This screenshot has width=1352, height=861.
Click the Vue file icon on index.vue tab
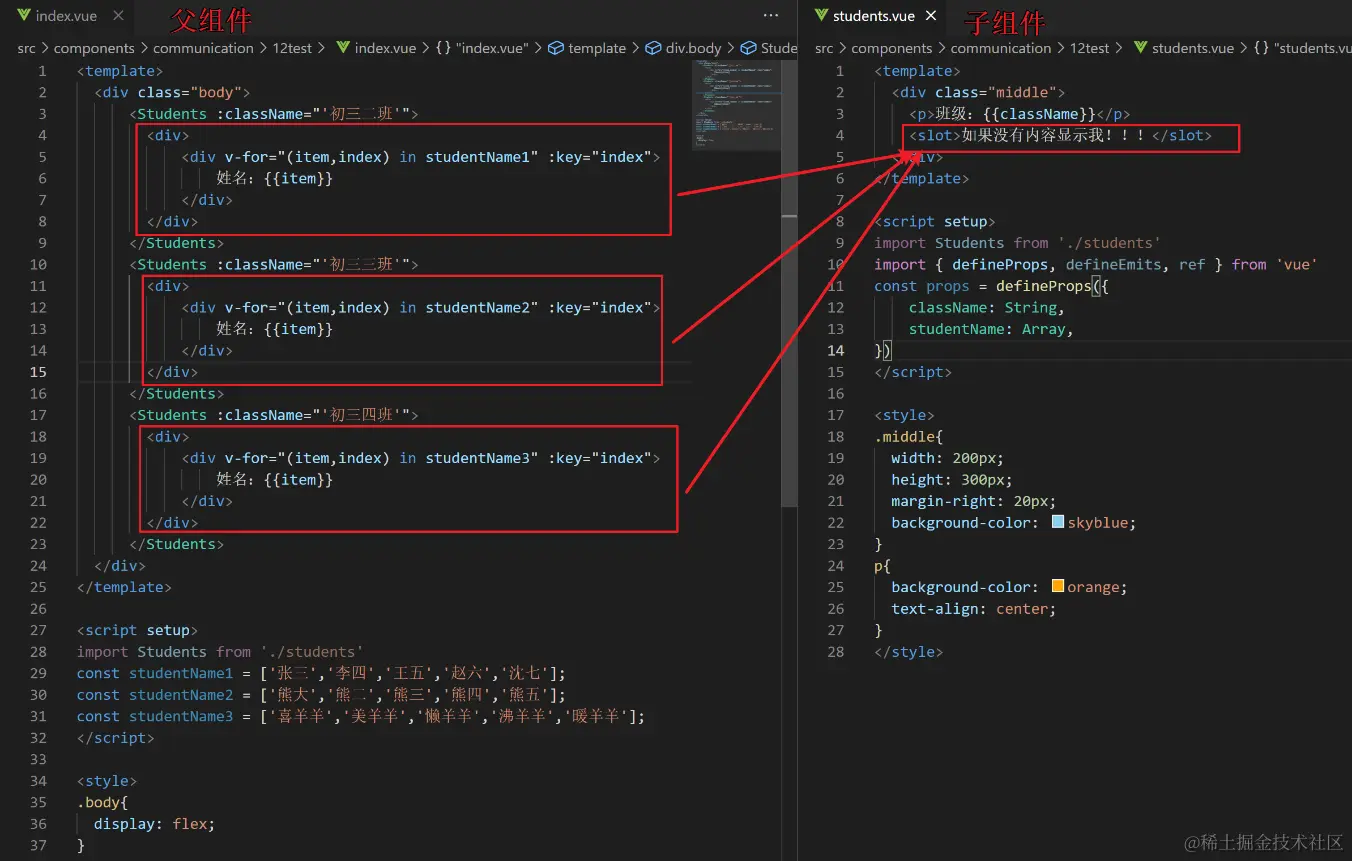[x=23, y=16]
